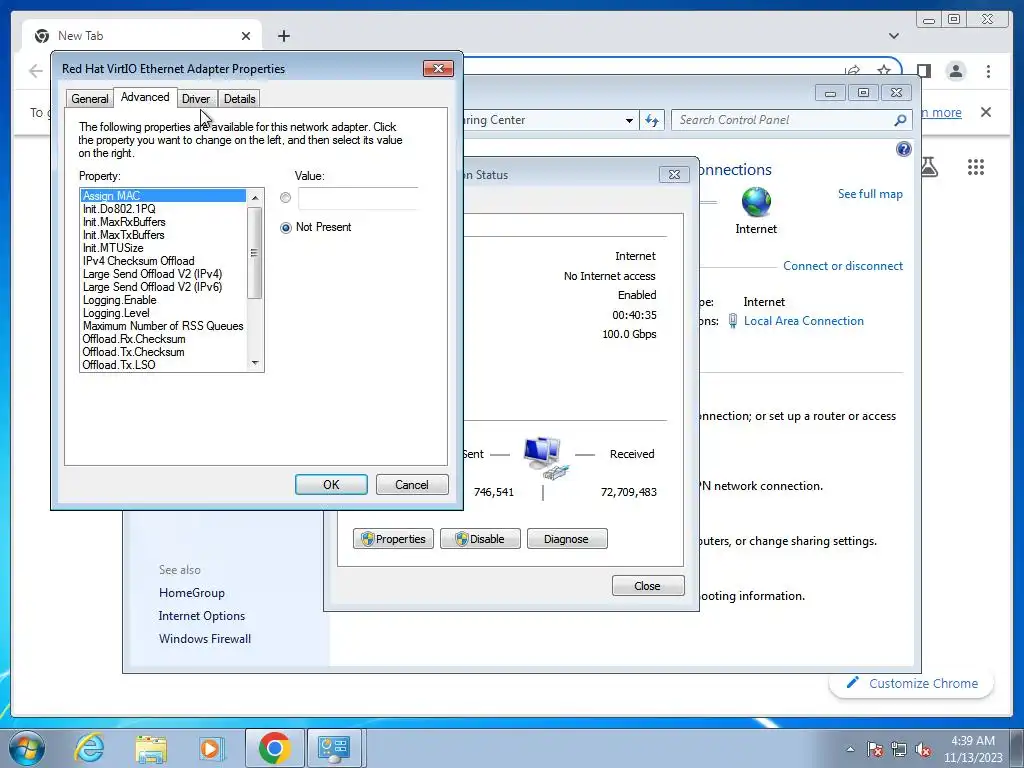Dismiss the Chrome info bar
Screen dimensions: 1024x768
coord(986,112)
